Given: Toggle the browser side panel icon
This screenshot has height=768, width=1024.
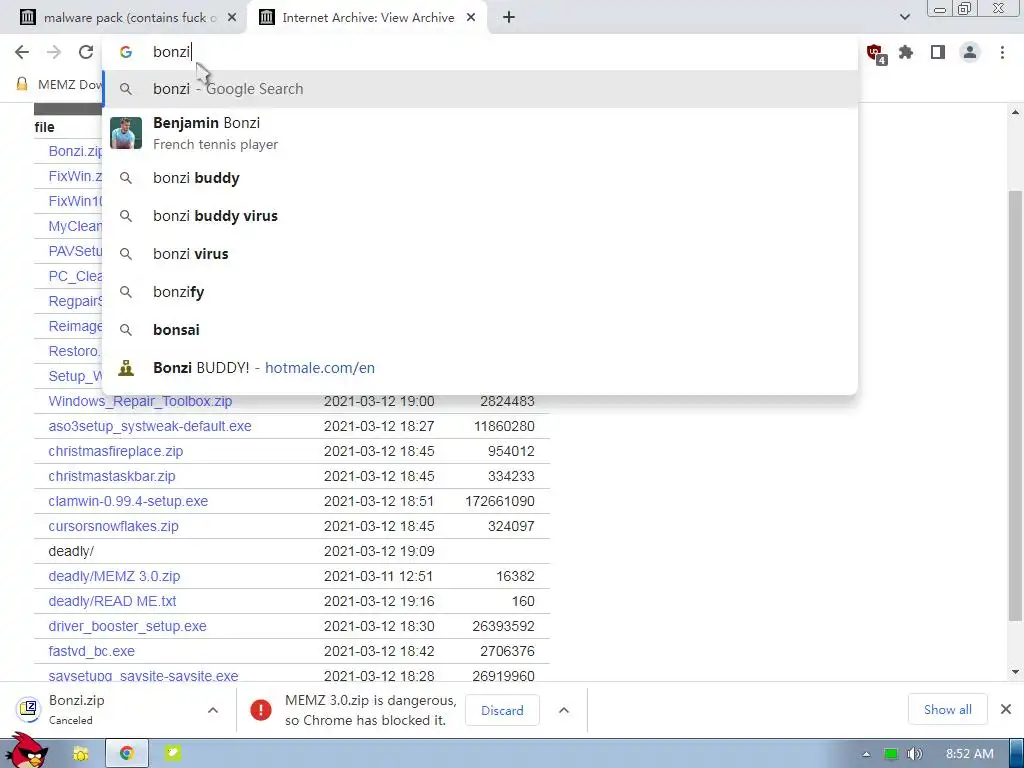Looking at the screenshot, I should coord(938,52).
